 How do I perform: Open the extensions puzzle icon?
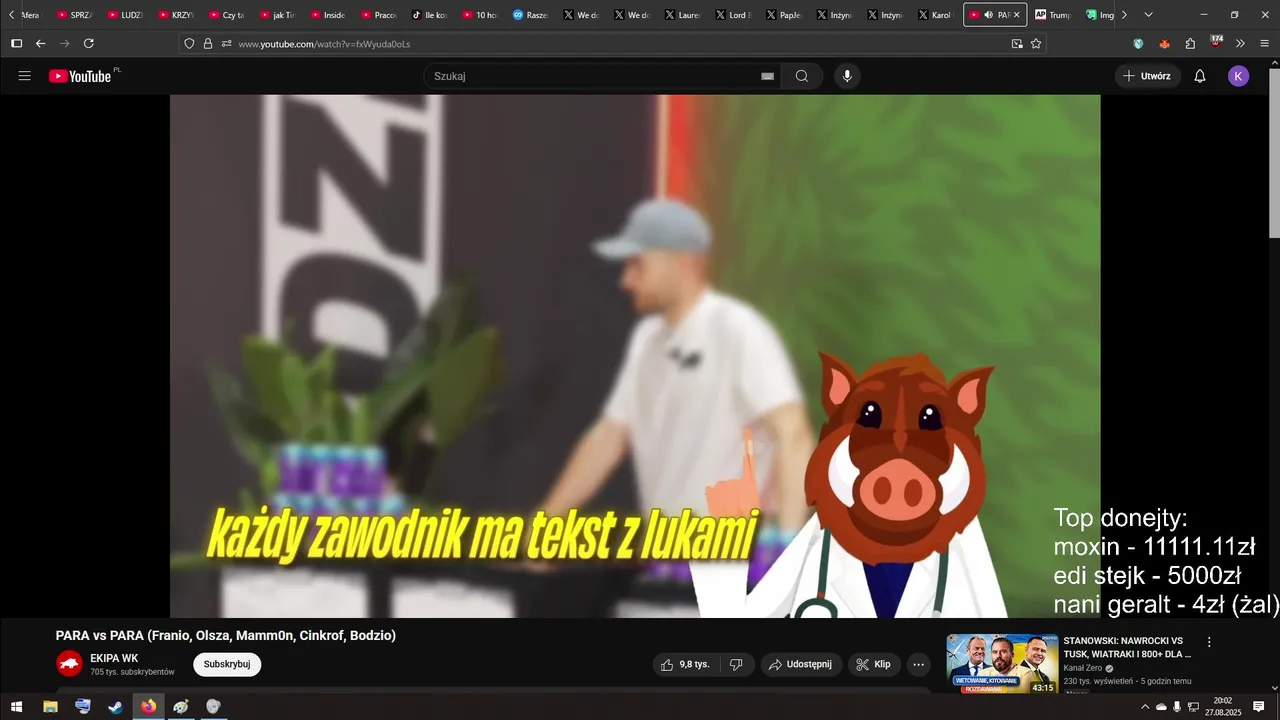click(1190, 43)
